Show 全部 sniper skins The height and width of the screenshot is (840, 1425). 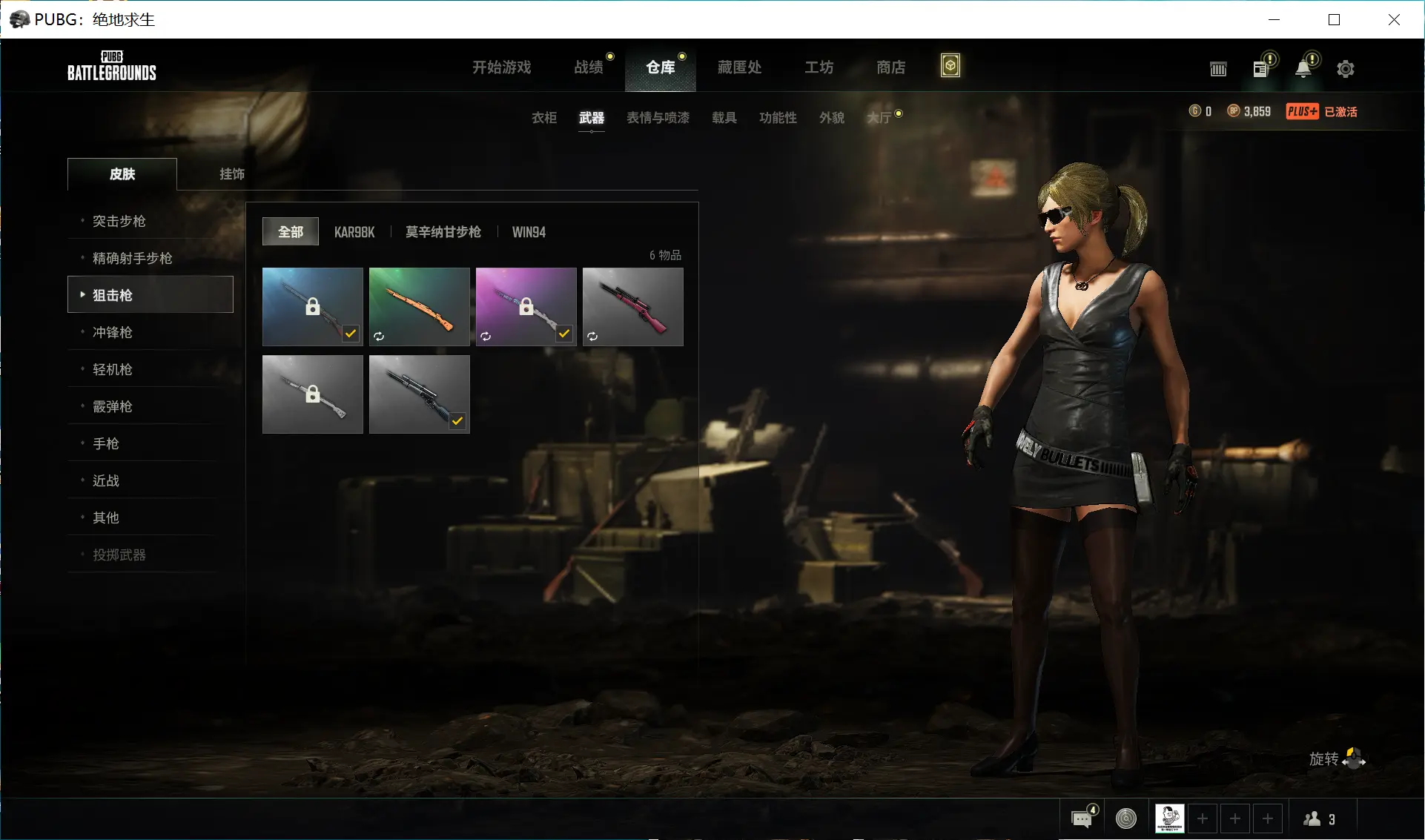coord(291,231)
